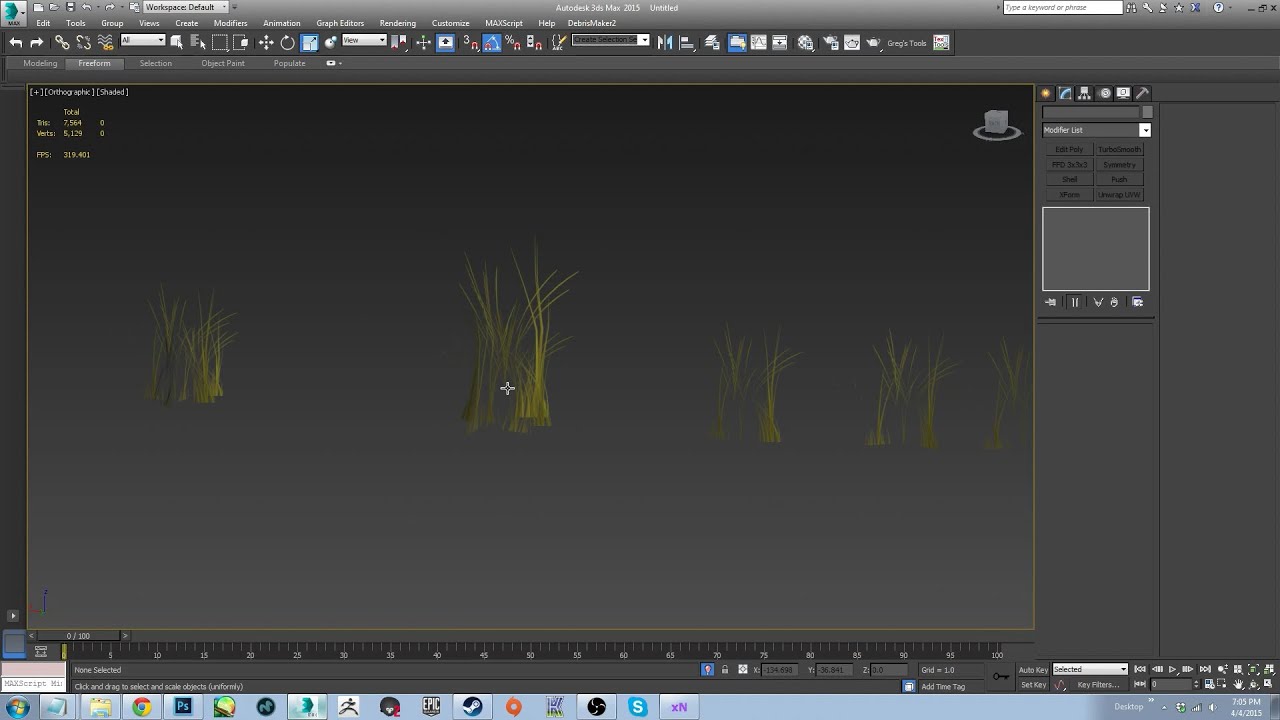Click the Mirror tool icon
Image resolution: width=1280 pixels, height=720 pixels.
(665, 42)
